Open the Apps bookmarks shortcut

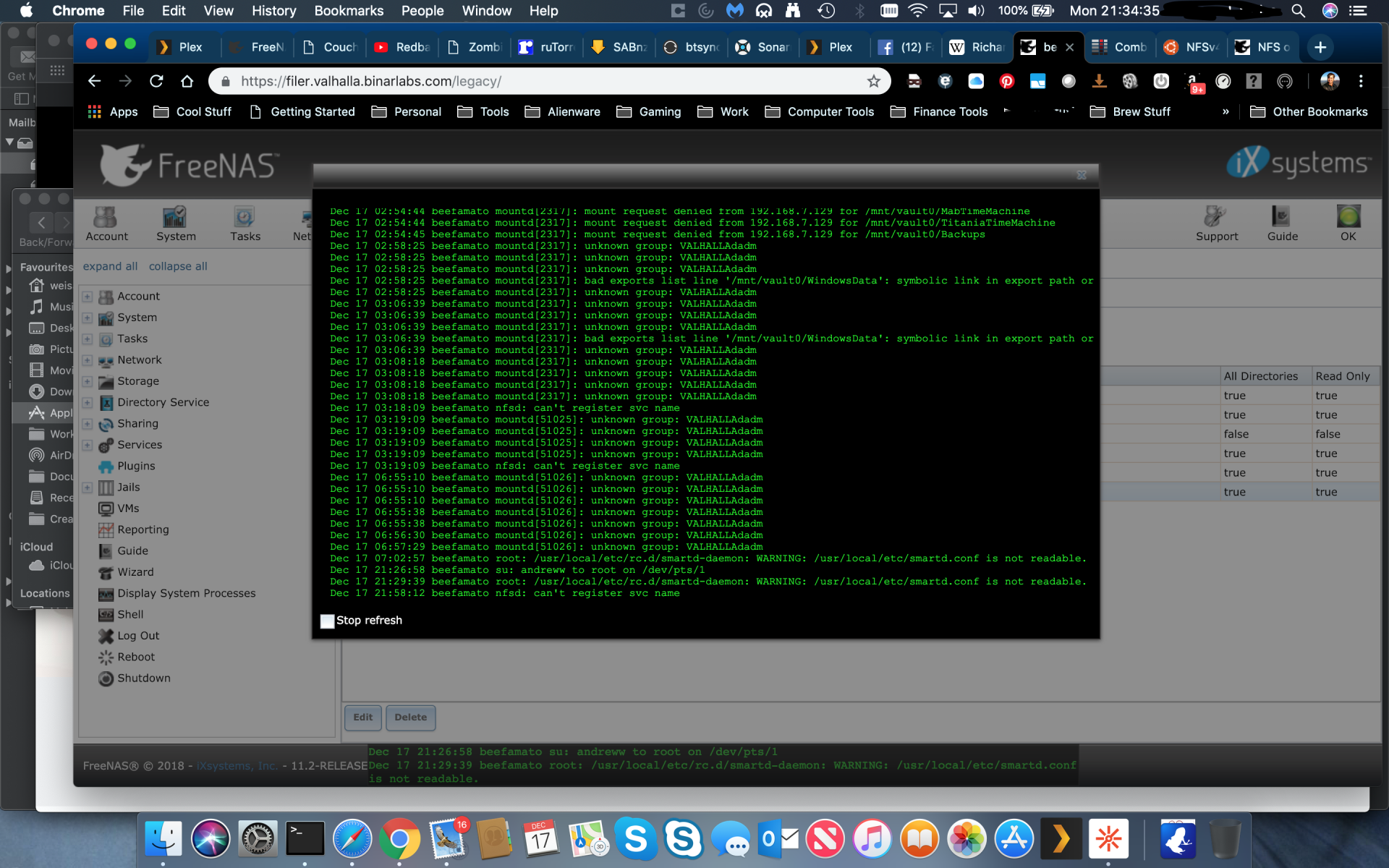[x=113, y=112]
